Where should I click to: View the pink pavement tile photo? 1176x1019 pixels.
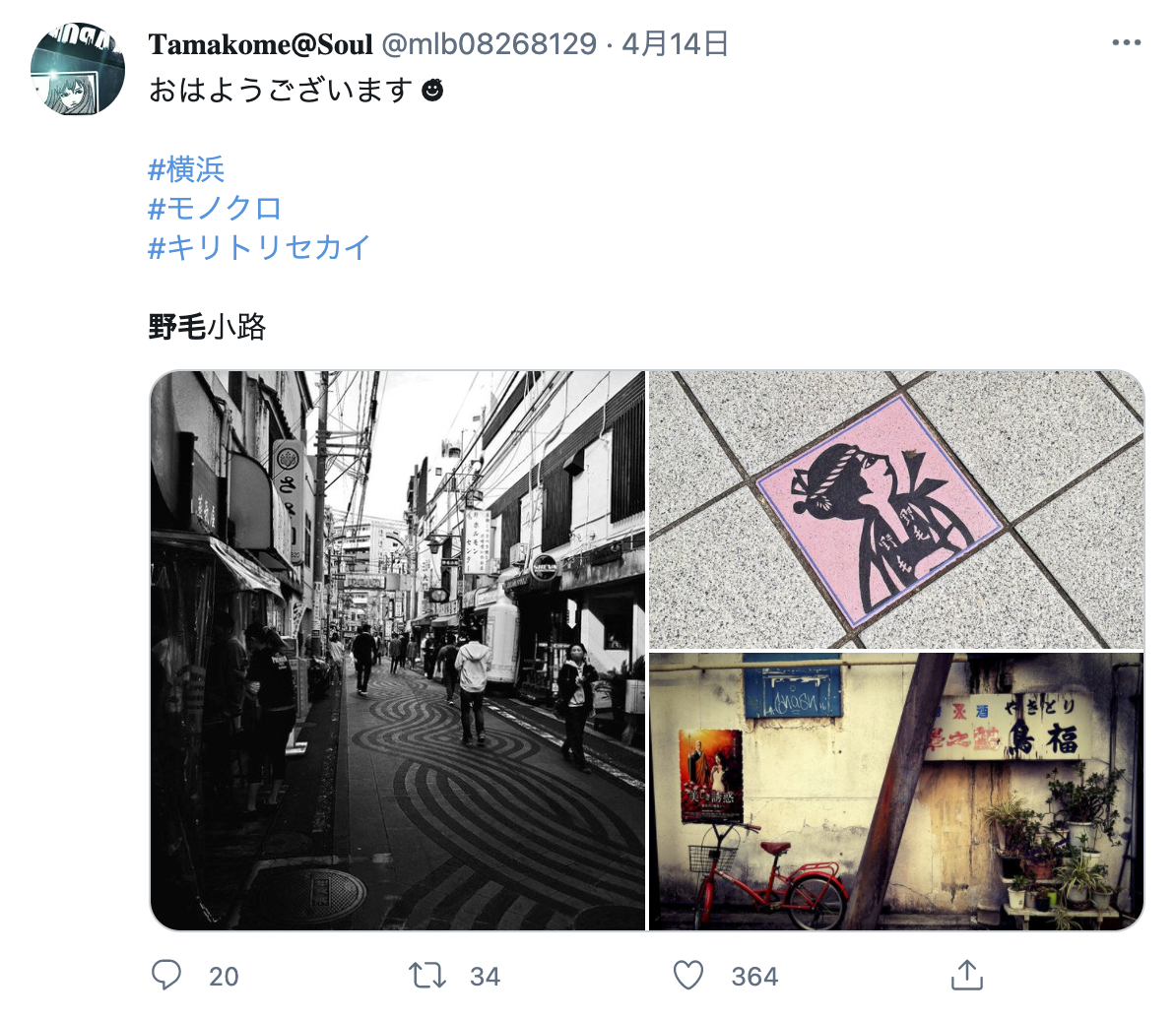tap(896, 509)
